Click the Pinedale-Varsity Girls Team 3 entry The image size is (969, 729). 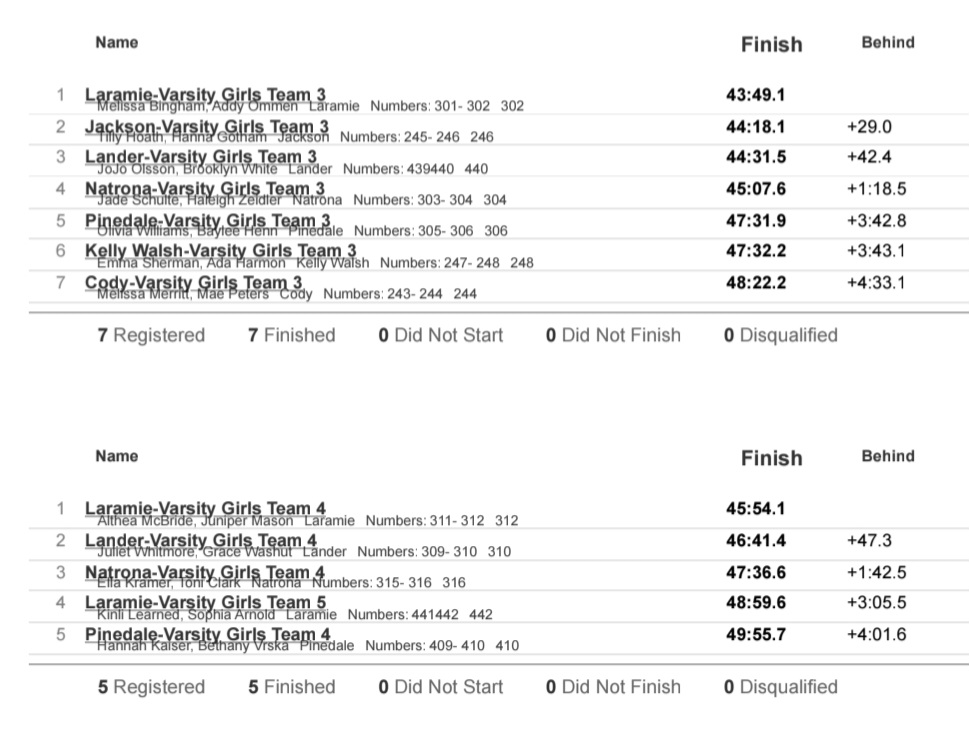(x=207, y=220)
